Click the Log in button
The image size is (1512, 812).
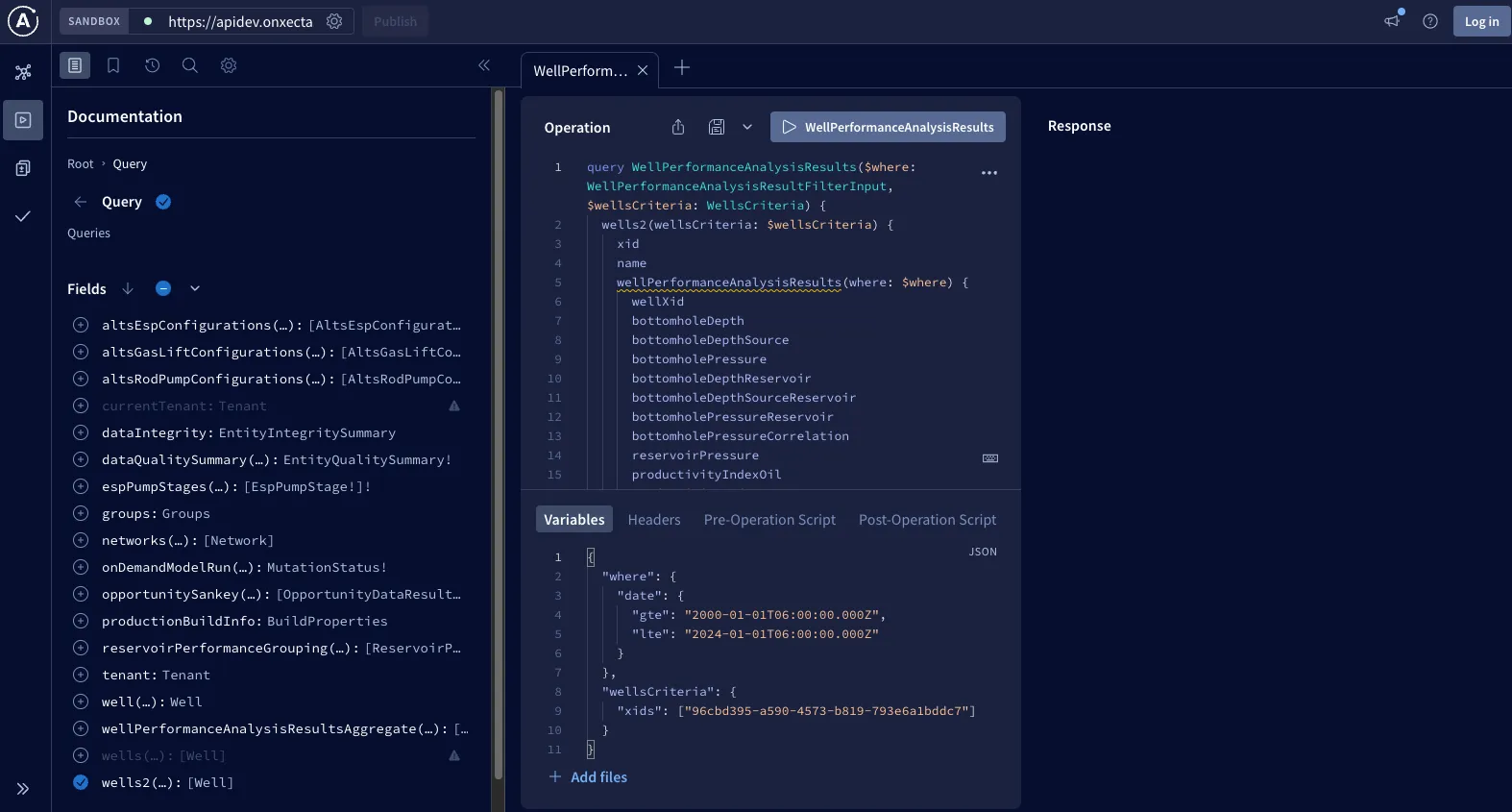pos(1481,21)
